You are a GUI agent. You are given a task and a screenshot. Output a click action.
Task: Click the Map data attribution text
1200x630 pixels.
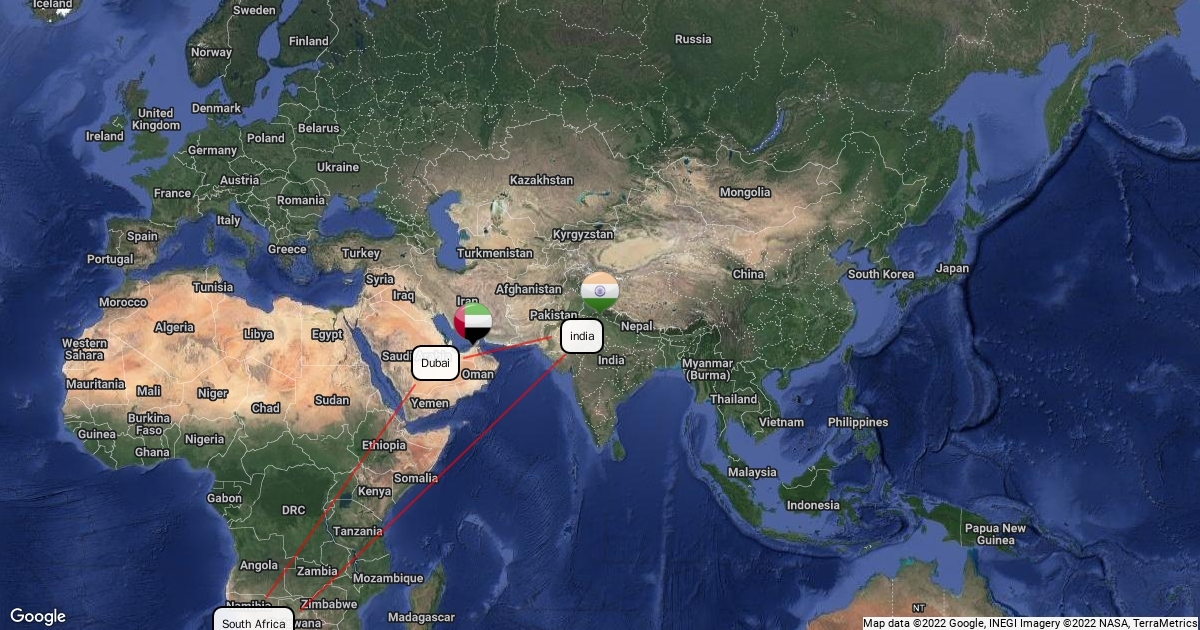(x=1029, y=623)
